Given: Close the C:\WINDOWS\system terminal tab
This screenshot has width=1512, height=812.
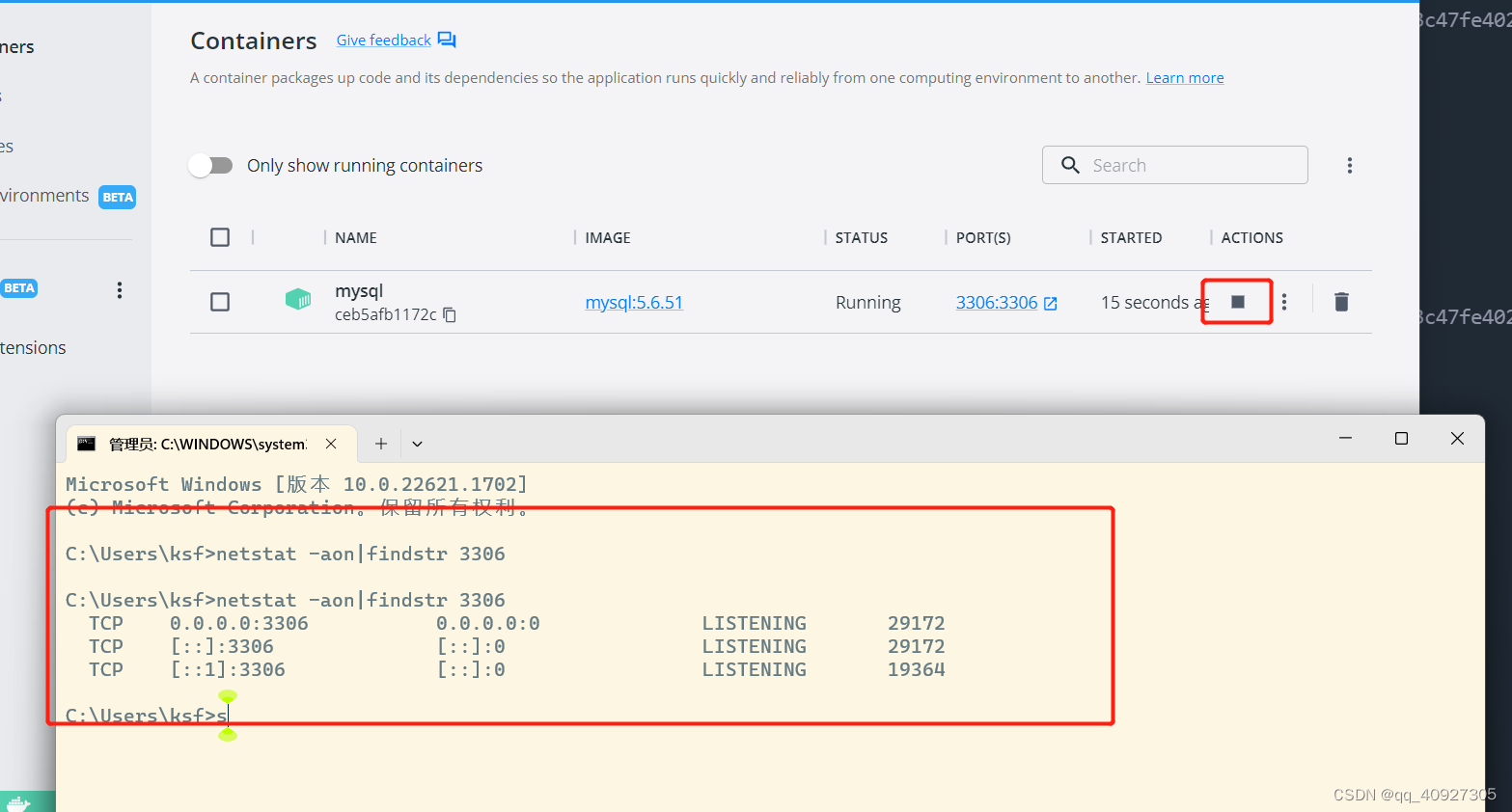Looking at the screenshot, I should [x=331, y=444].
